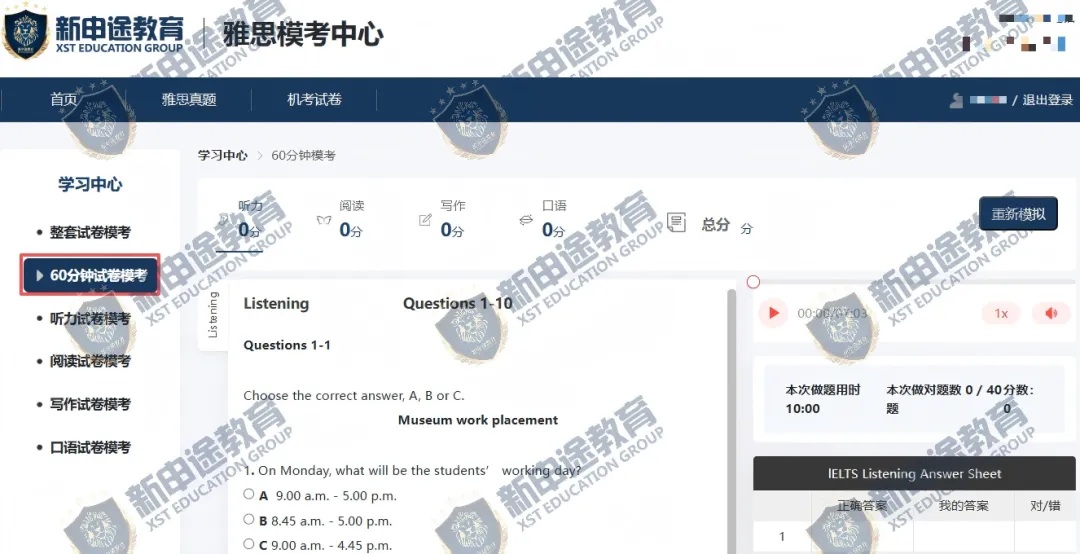Click the 雅思模考中心 title text
The height and width of the screenshot is (554, 1080).
(303, 34)
